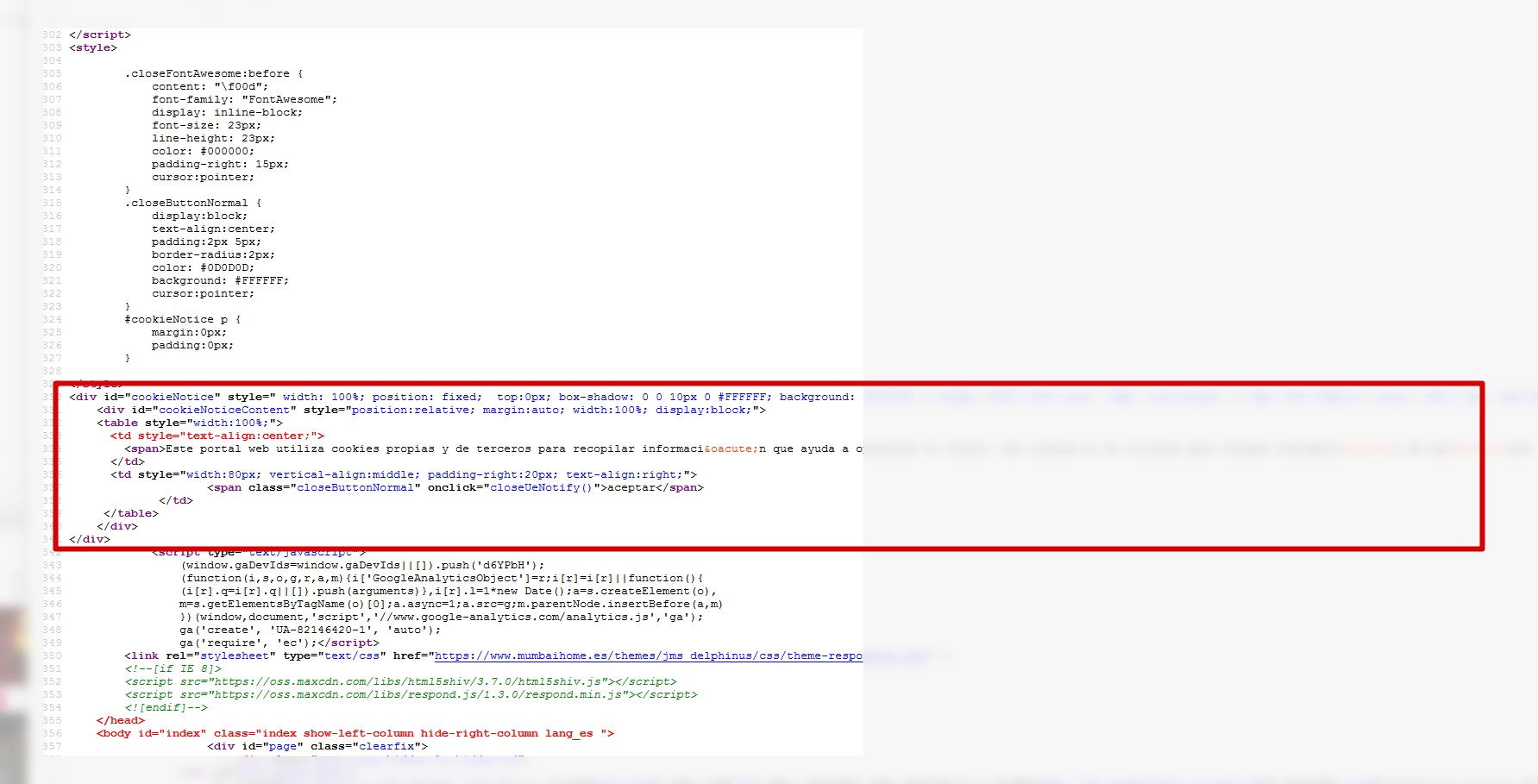Screen dimensions: 1538x784
Task: Click the content: "\f00d" declaration
Action: click(210, 86)
